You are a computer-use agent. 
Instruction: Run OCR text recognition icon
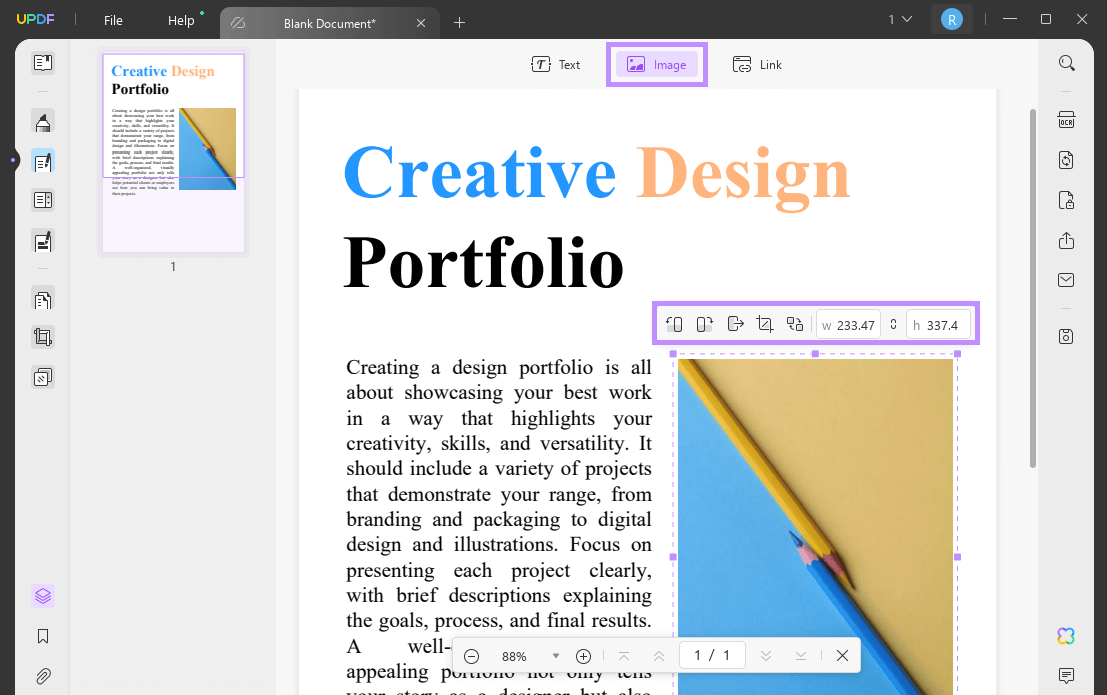[x=1067, y=120]
